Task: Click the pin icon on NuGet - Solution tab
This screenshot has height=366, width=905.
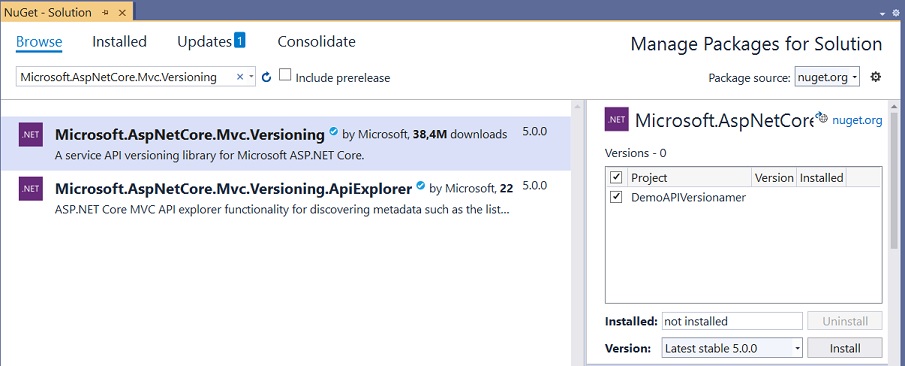Action: click(x=105, y=12)
